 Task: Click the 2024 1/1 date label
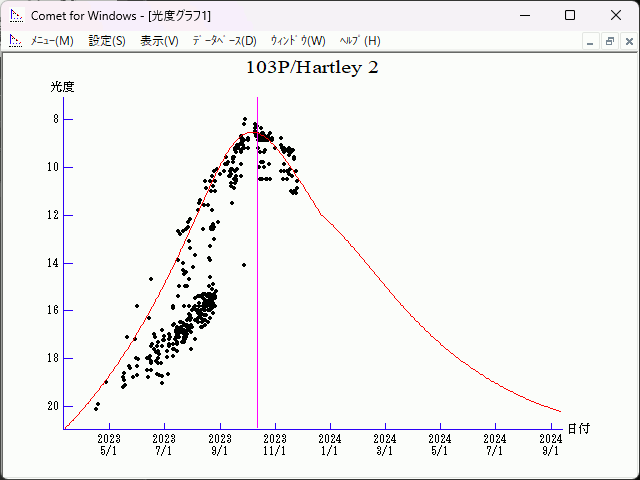click(x=330, y=445)
